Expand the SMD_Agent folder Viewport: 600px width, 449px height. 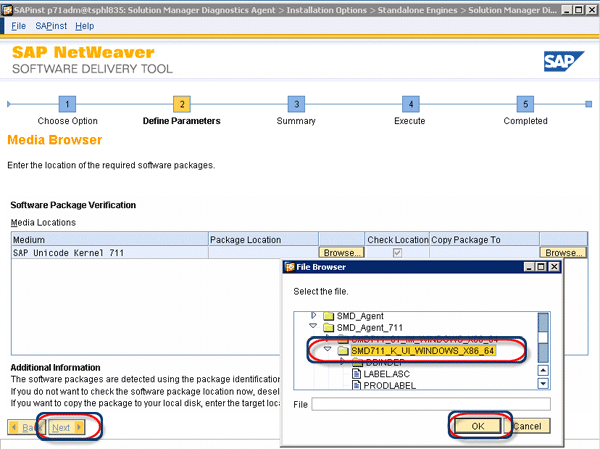coord(313,315)
